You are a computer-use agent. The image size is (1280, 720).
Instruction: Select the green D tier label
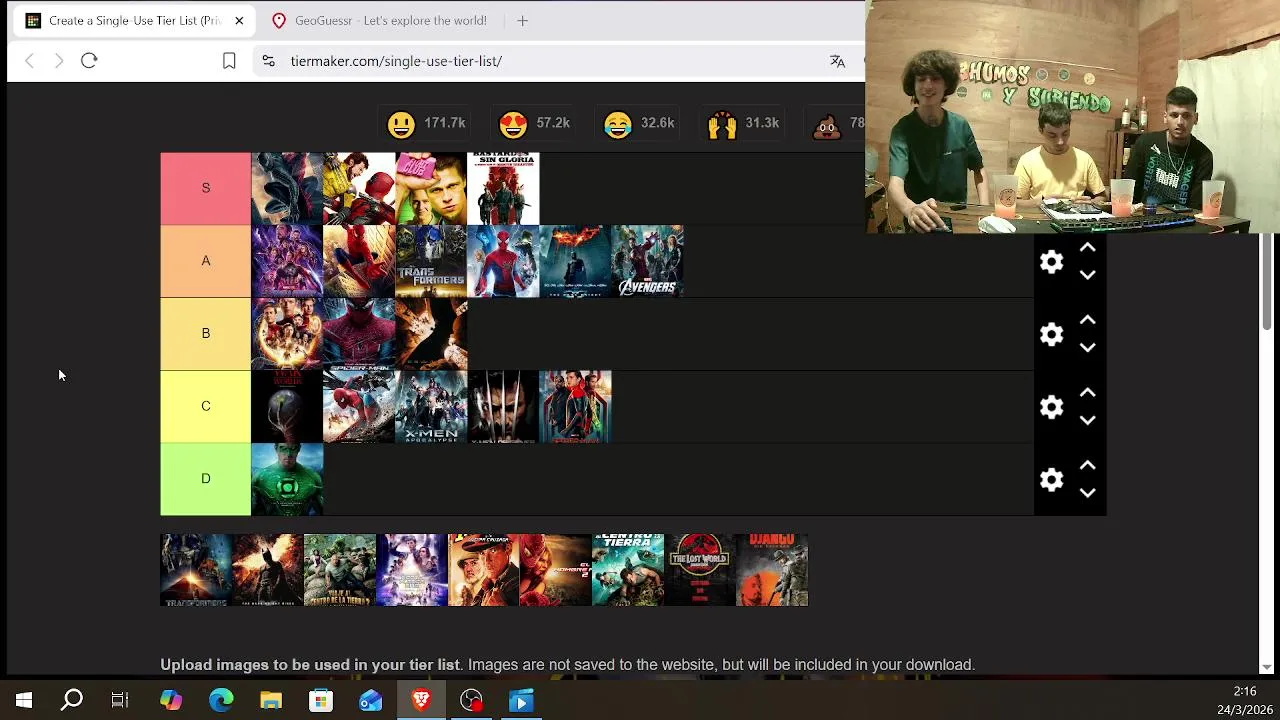point(206,479)
